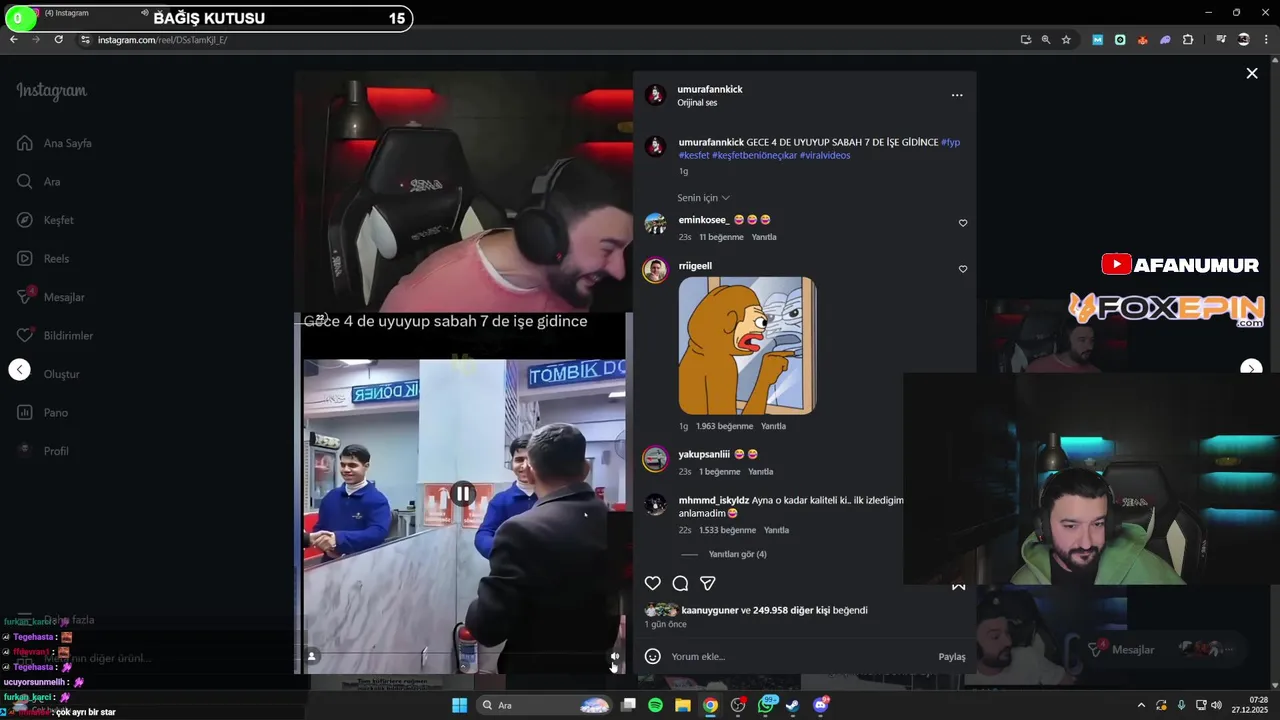
Task: Click the Instagram logo
Action: coord(51,91)
